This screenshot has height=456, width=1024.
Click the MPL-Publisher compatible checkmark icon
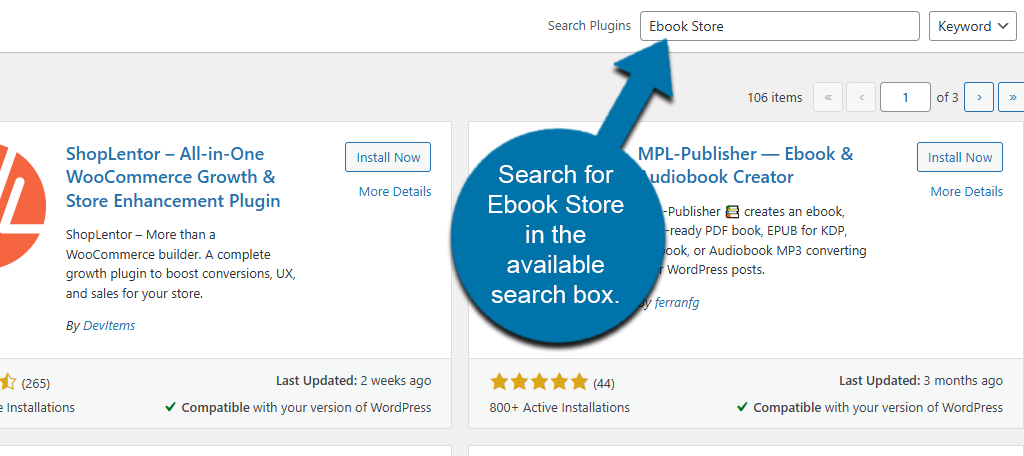pos(742,407)
